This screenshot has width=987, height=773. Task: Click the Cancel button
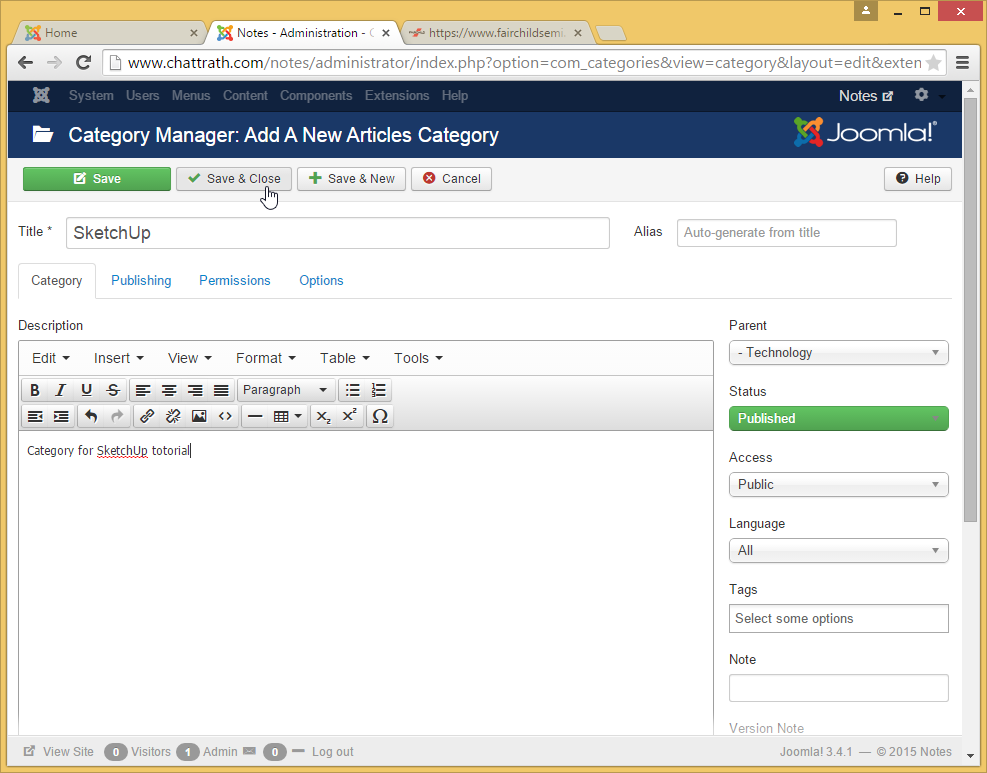click(x=451, y=179)
